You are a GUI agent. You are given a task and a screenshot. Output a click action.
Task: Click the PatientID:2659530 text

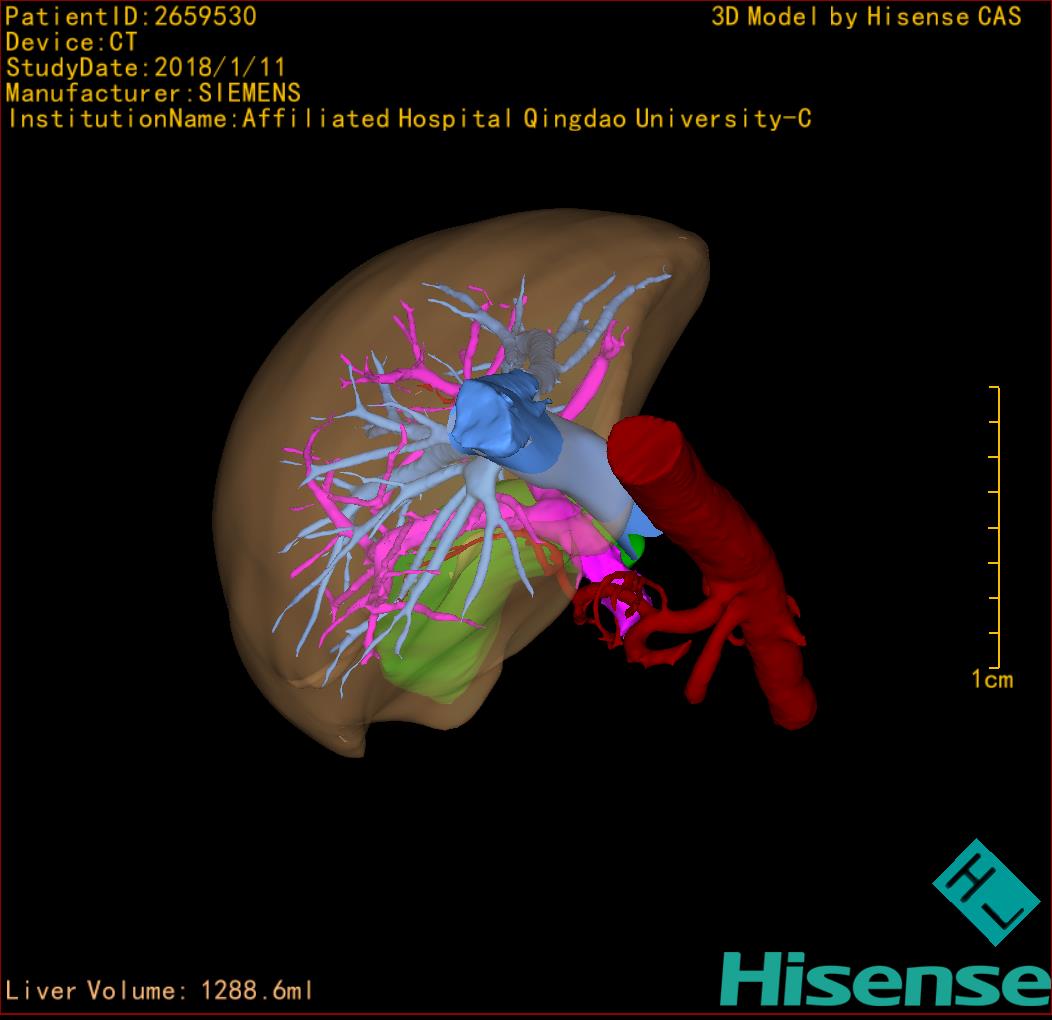131,17
